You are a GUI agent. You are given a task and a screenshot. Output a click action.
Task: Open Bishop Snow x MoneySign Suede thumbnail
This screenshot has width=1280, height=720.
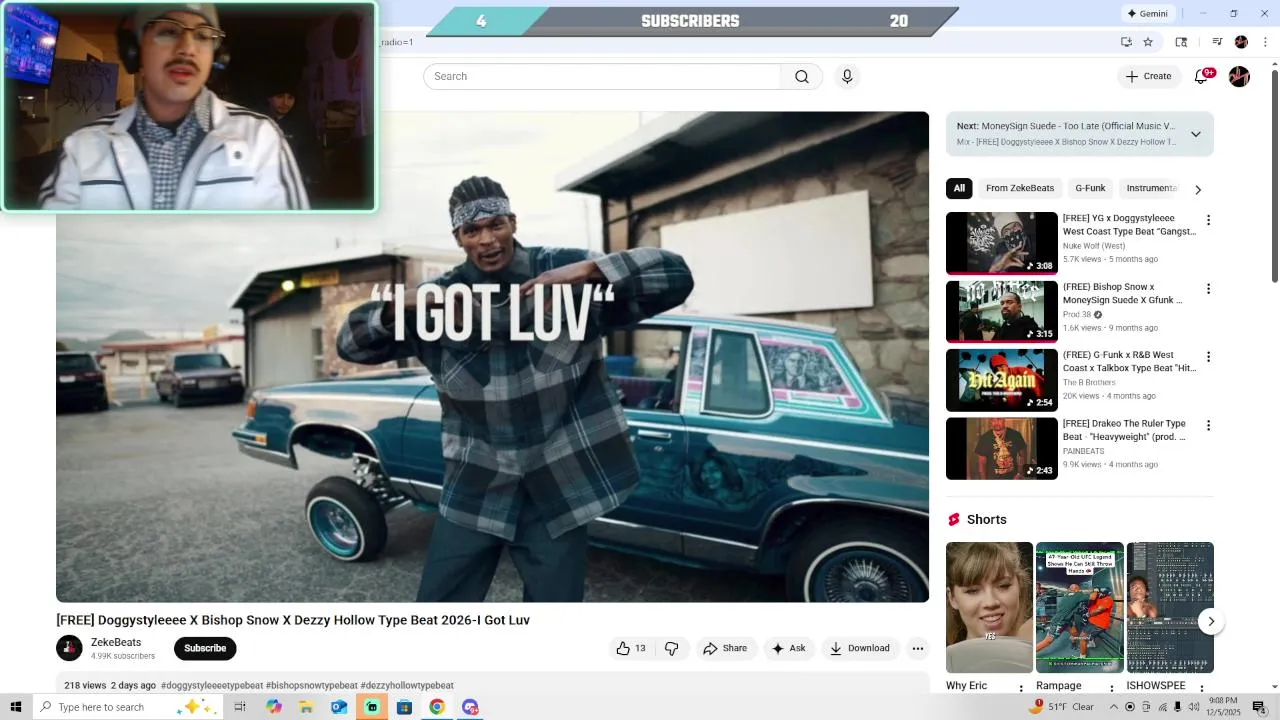(x=1001, y=312)
